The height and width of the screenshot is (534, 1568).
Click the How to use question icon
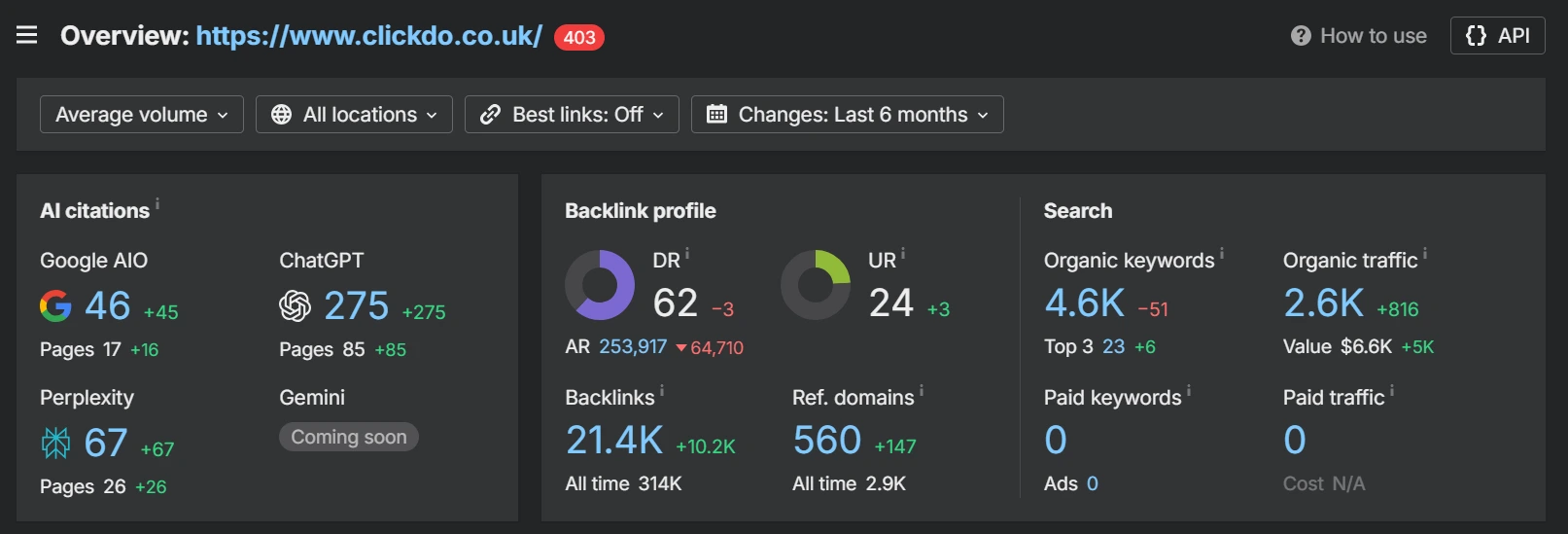coord(1301,36)
